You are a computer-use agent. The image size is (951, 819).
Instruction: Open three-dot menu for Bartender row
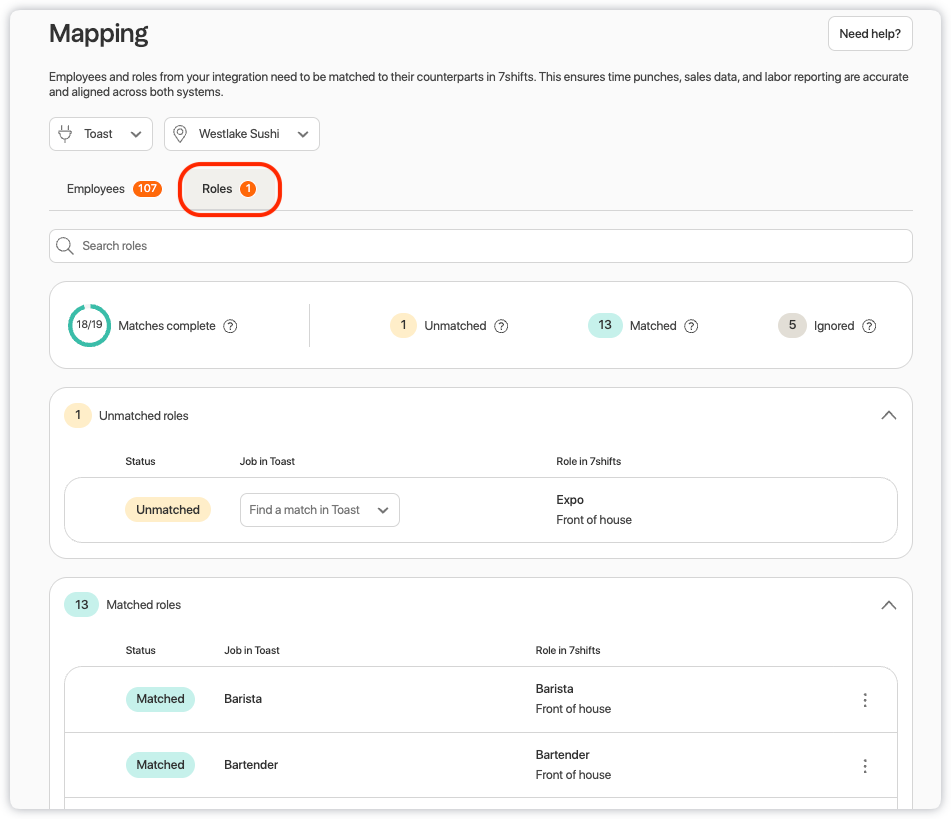pos(865,766)
